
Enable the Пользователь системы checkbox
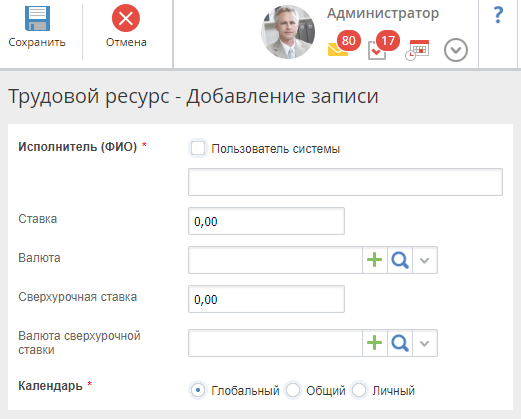(198, 148)
